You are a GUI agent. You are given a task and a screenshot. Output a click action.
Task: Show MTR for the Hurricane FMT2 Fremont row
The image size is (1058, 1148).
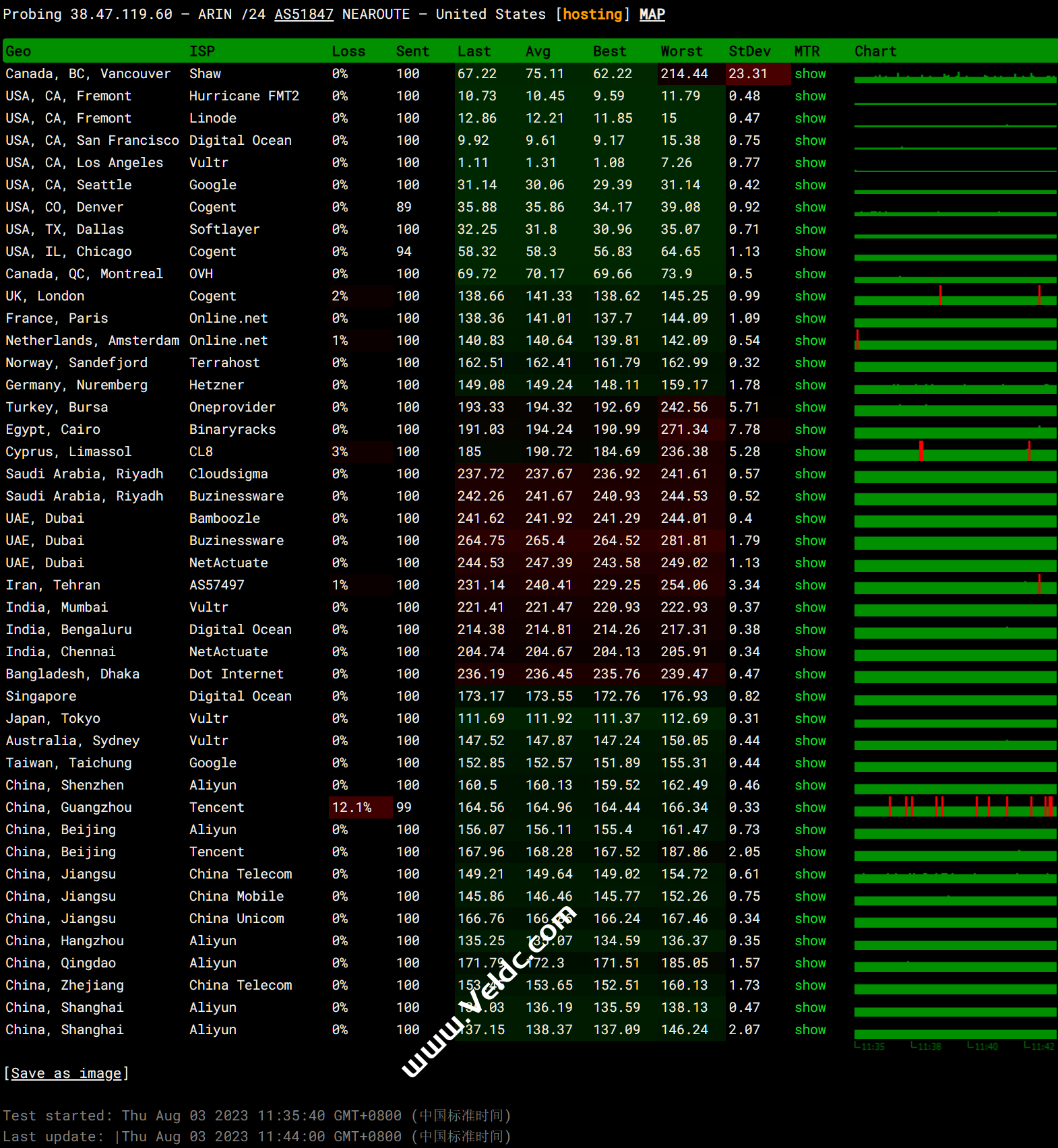[x=810, y=96]
